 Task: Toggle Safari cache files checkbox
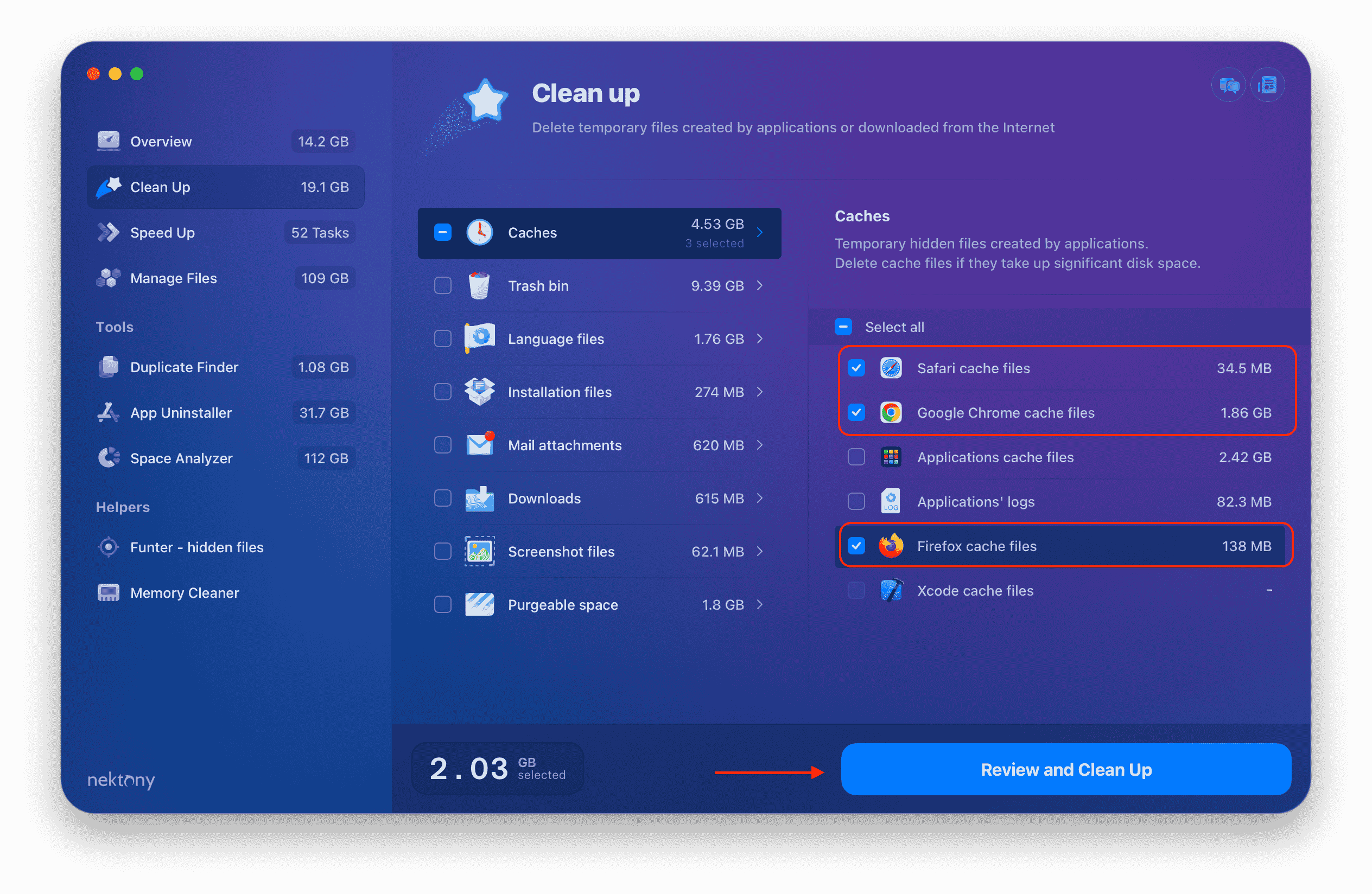tap(857, 368)
